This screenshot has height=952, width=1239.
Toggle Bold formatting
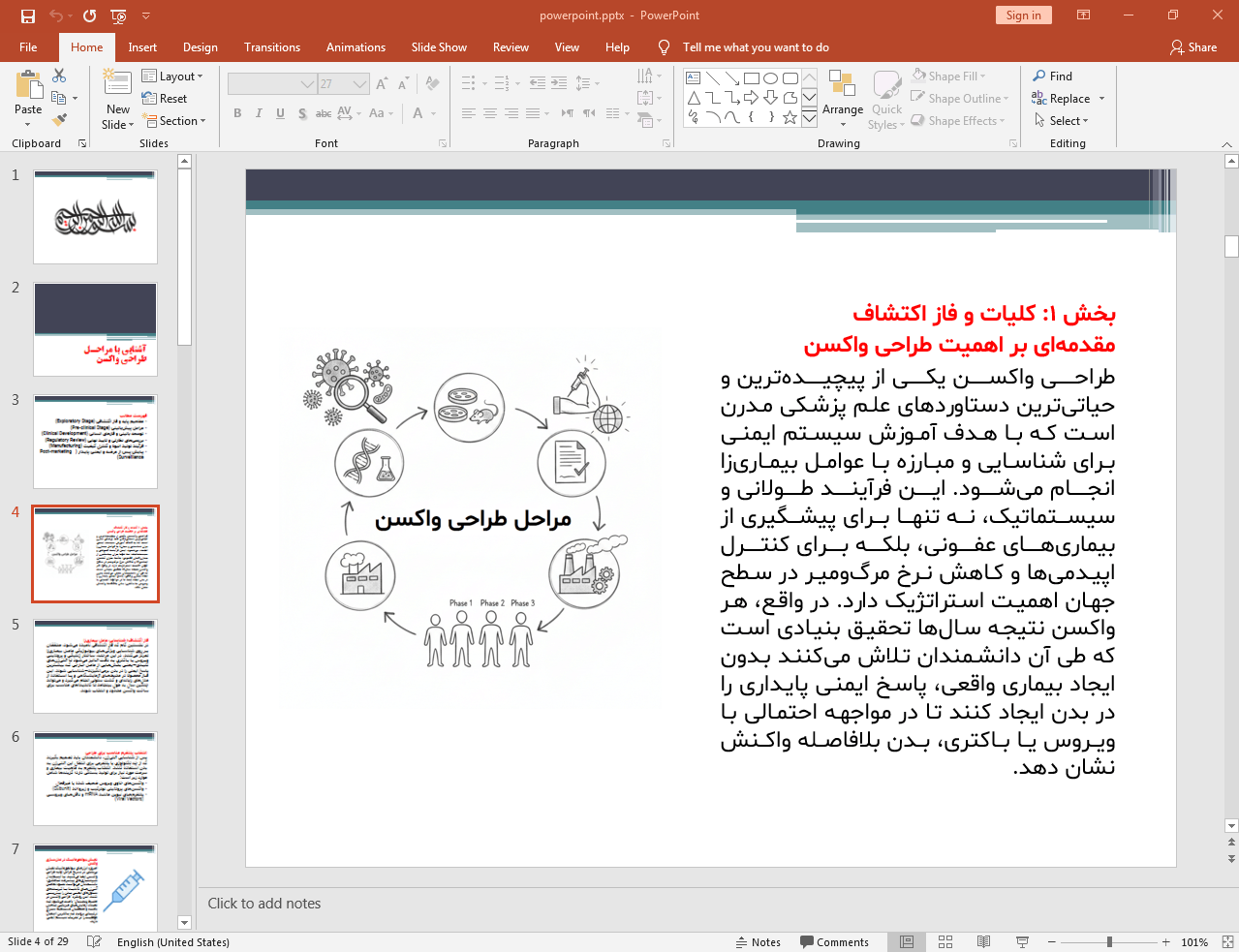[x=237, y=113]
